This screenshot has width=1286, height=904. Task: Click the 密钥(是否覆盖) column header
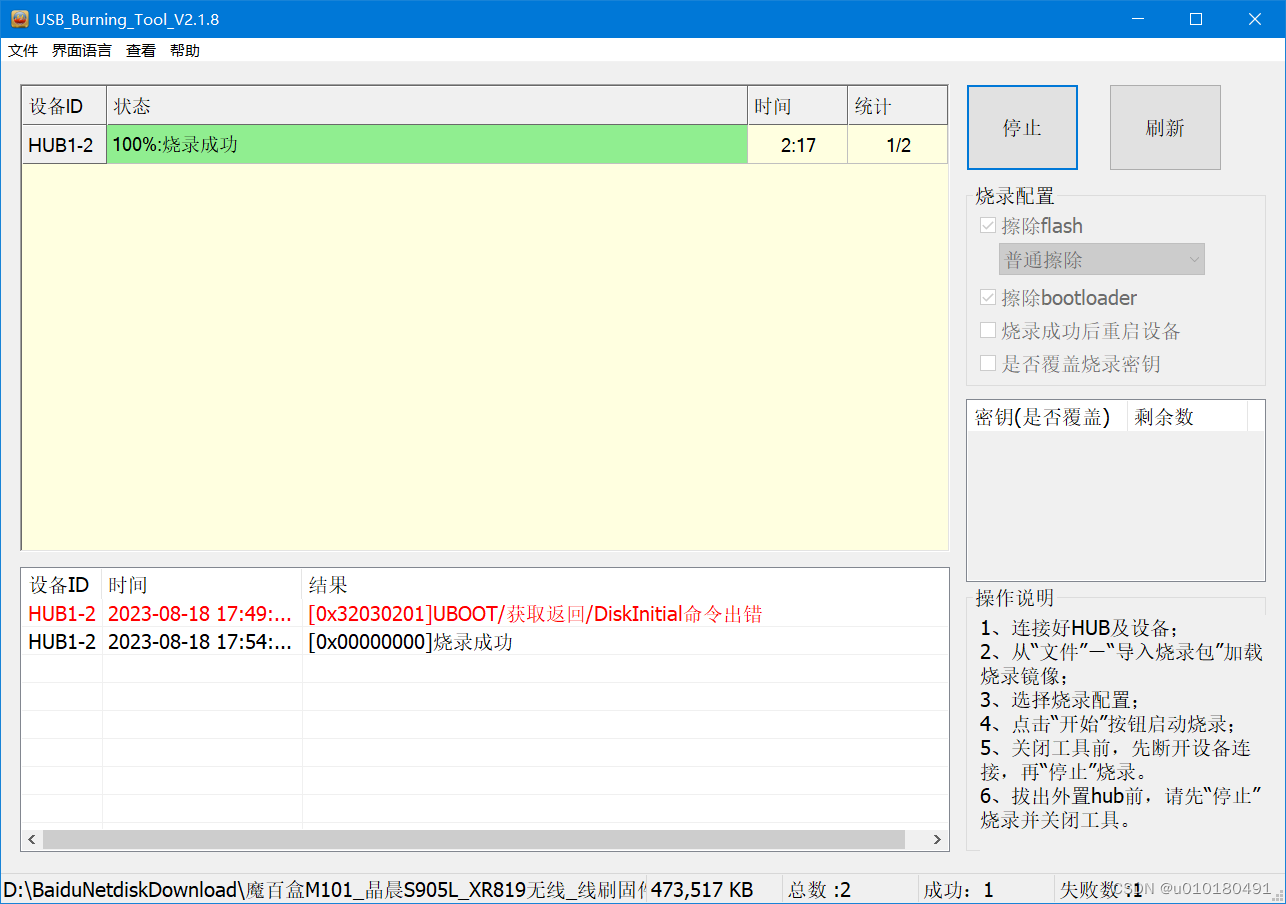1047,417
